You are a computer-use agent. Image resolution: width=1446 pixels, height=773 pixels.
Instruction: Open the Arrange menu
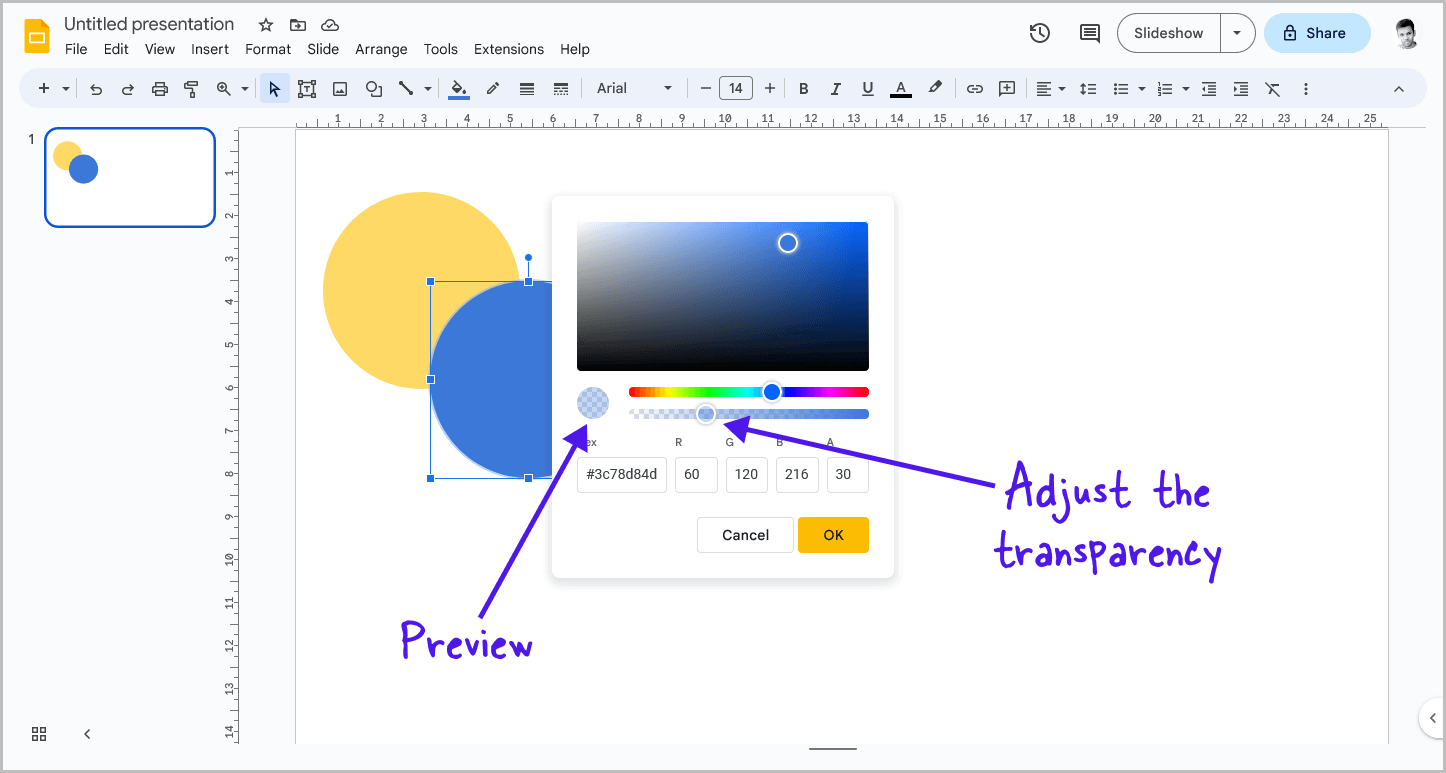381,49
